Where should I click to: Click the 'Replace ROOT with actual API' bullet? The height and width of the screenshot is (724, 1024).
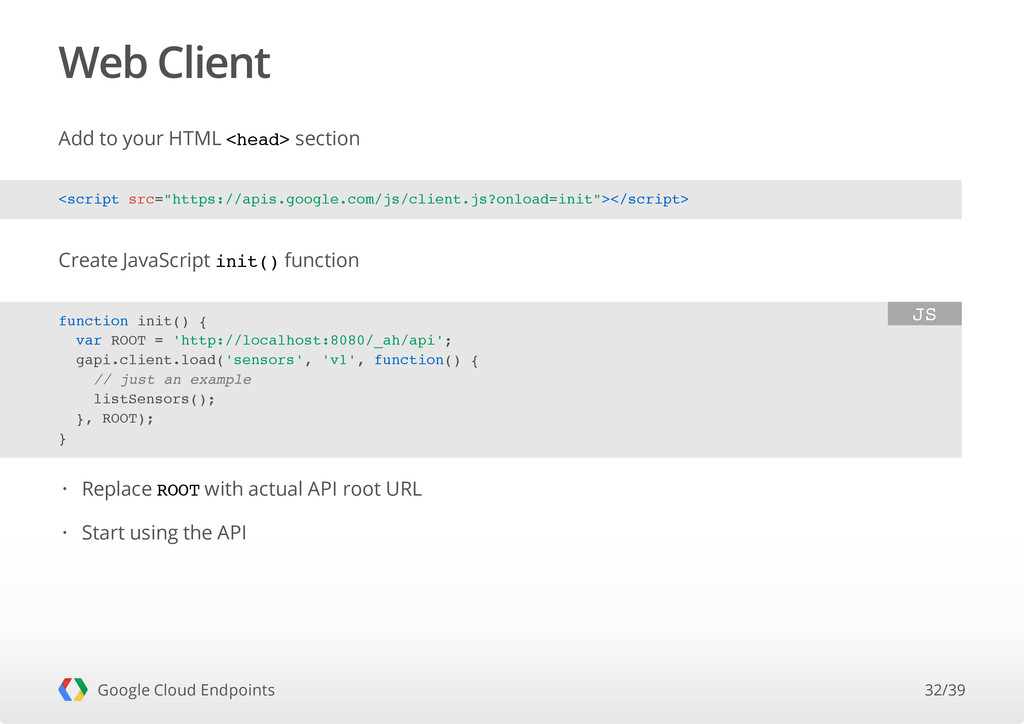pyautogui.click(x=251, y=489)
